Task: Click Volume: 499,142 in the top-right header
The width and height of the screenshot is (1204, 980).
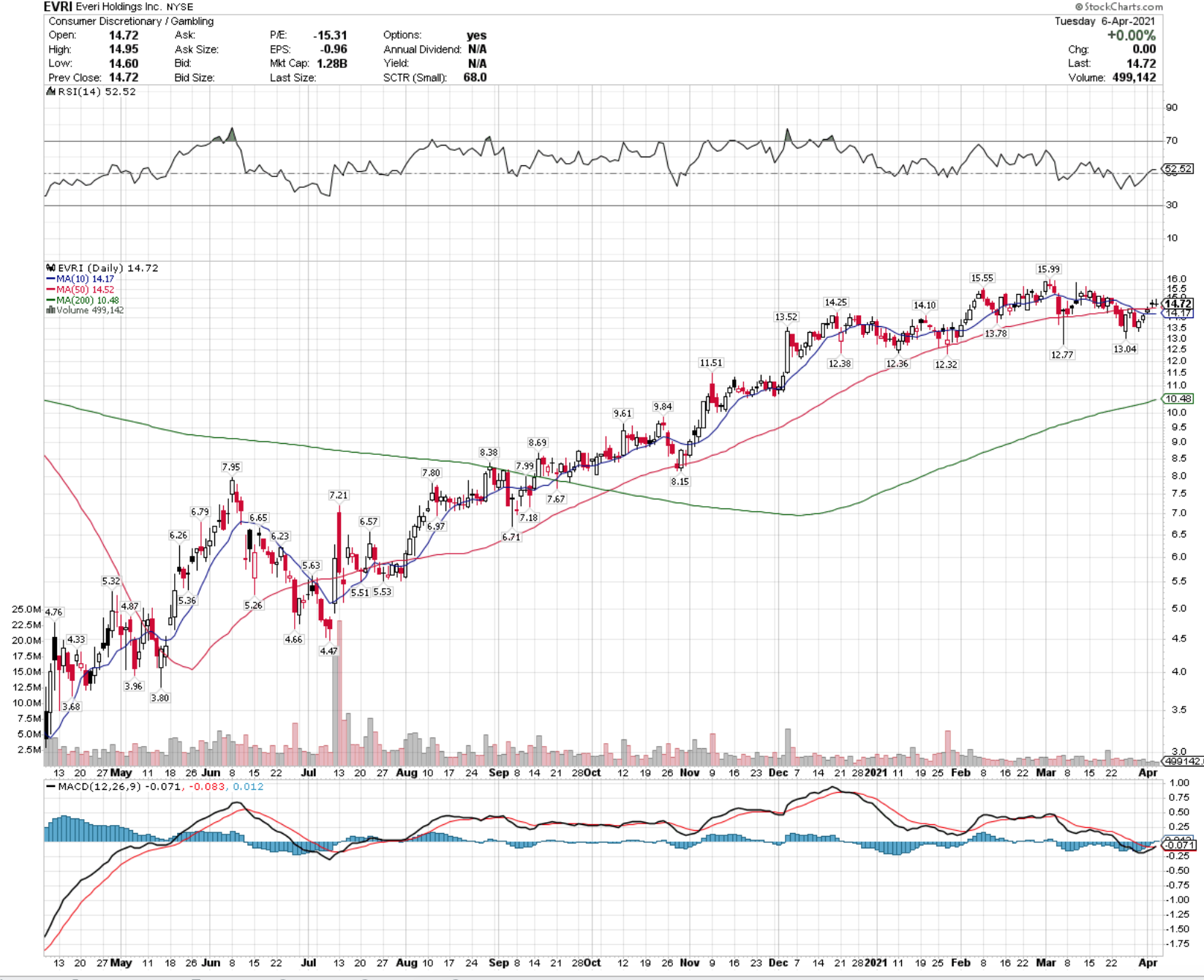Action: pyautogui.click(x=1112, y=78)
